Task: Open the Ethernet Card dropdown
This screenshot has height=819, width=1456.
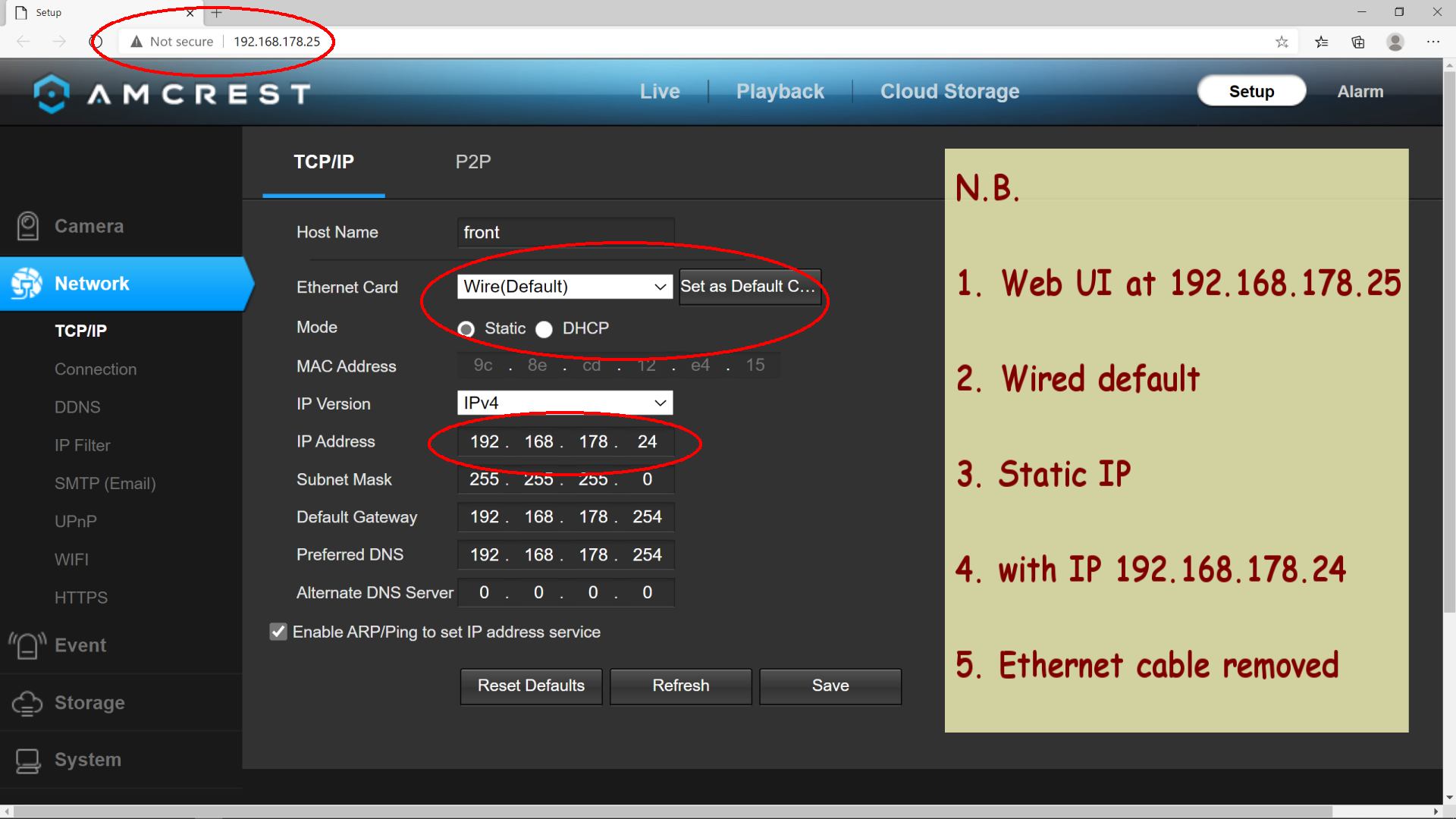Action: pyautogui.click(x=565, y=287)
